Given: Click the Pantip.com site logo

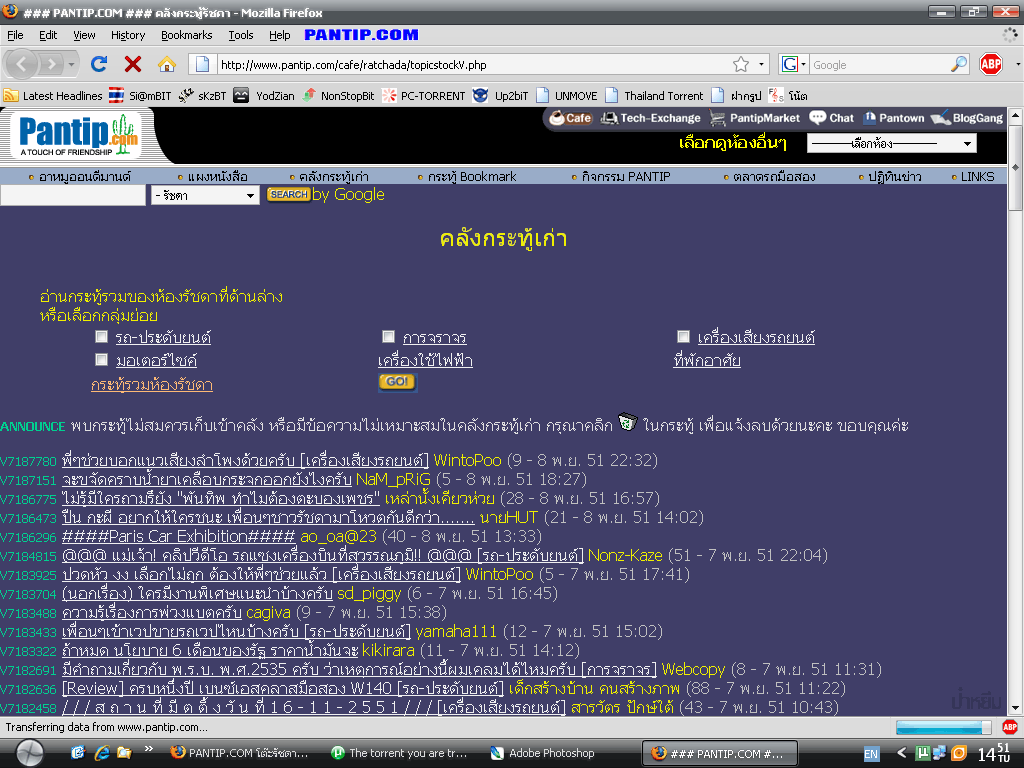Looking at the screenshot, I should (77, 135).
